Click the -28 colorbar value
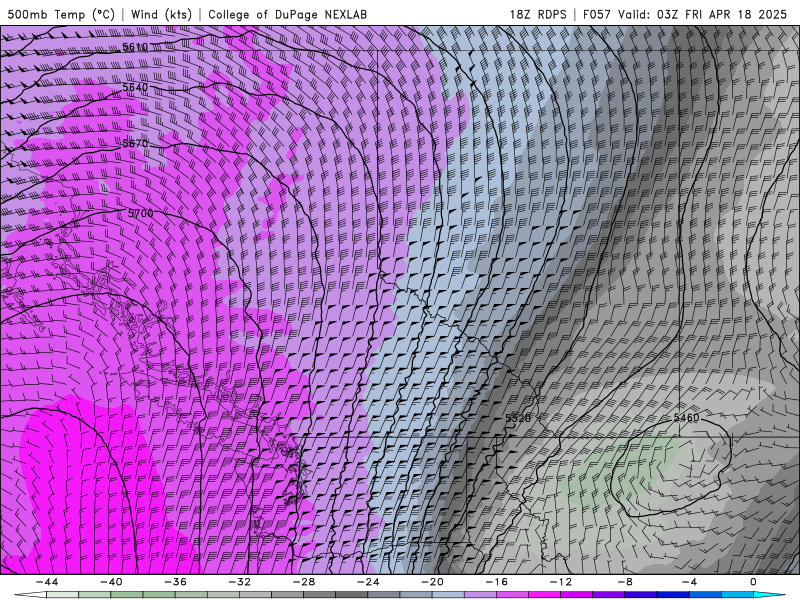This screenshot has width=800, height=600. [304, 582]
